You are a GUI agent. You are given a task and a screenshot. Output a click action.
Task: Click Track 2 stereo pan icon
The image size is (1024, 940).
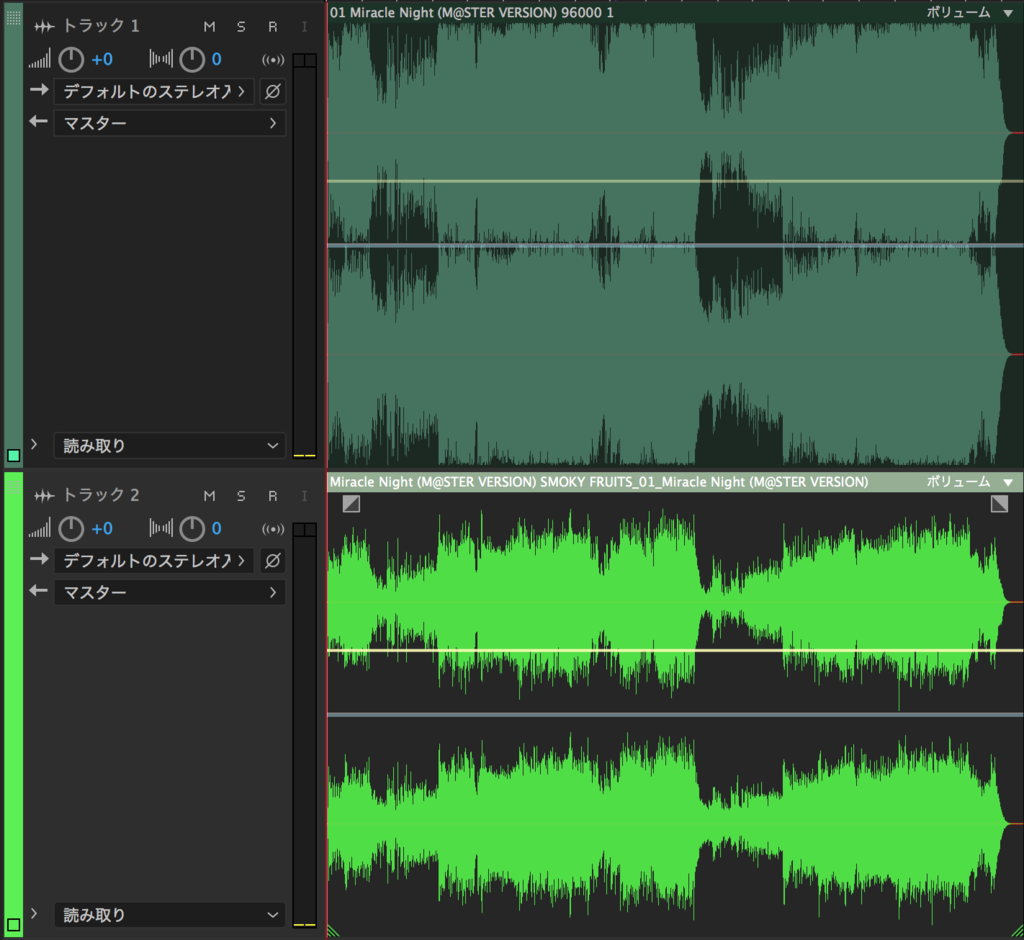click(x=161, y=528)
